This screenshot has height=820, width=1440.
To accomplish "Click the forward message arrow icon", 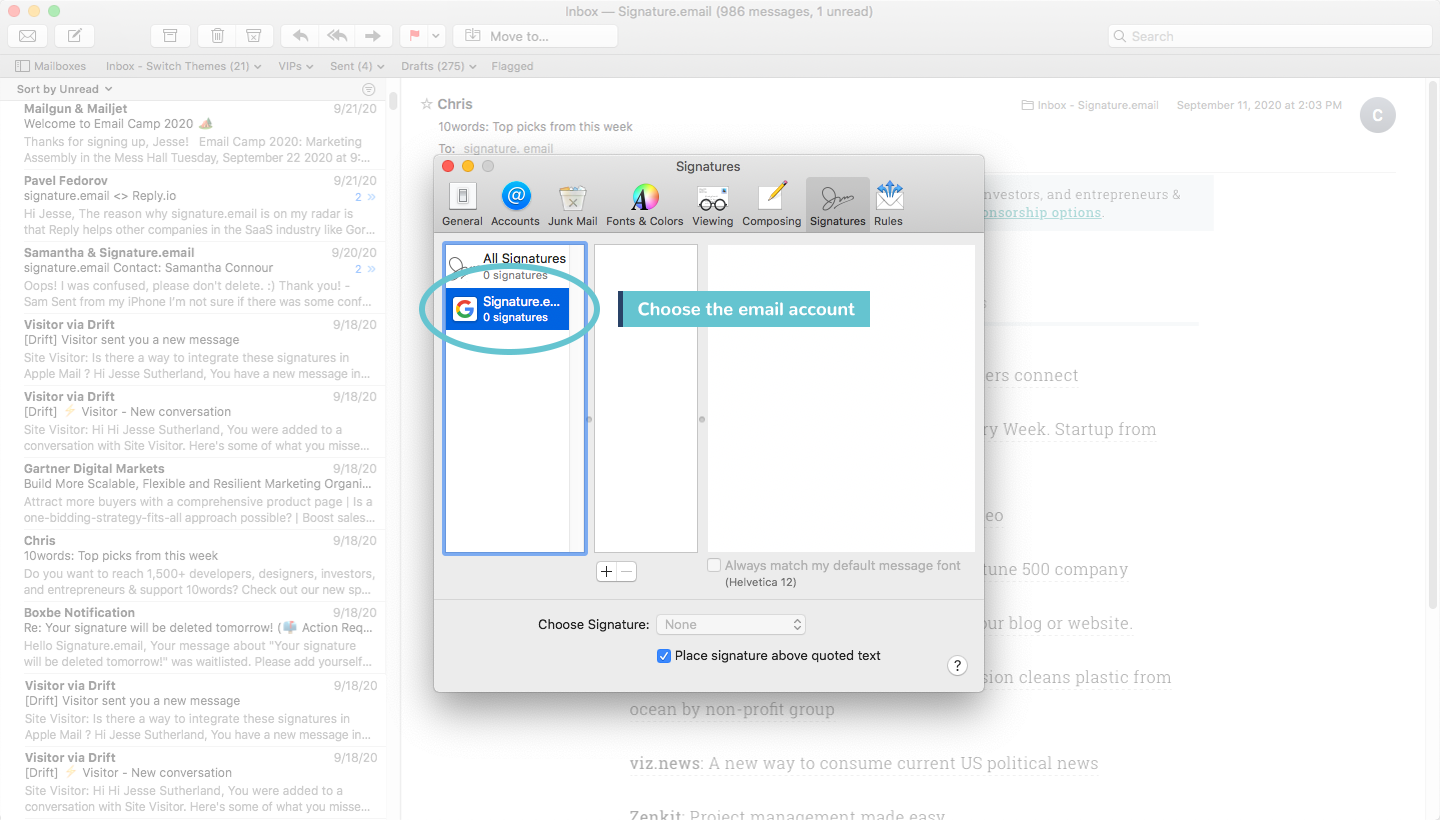I will (372, 35).
